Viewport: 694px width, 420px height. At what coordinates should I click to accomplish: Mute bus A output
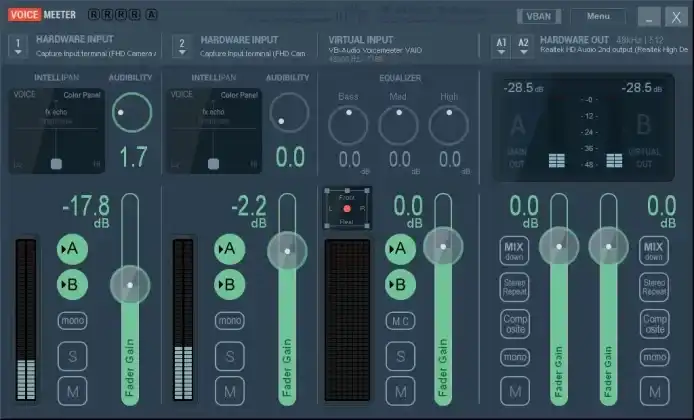514,391
